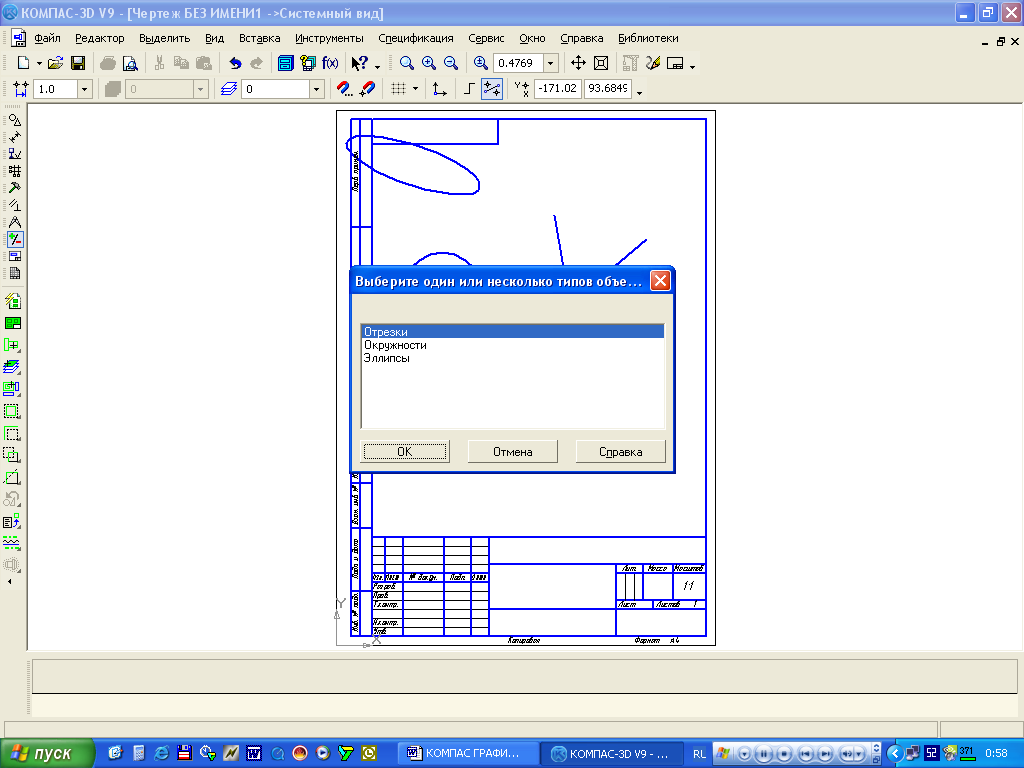This screenshot has width=1024, height=768.
Task: Open the Measurements compass panel icon
Action: pyautogui.click(x=14, y=222)
